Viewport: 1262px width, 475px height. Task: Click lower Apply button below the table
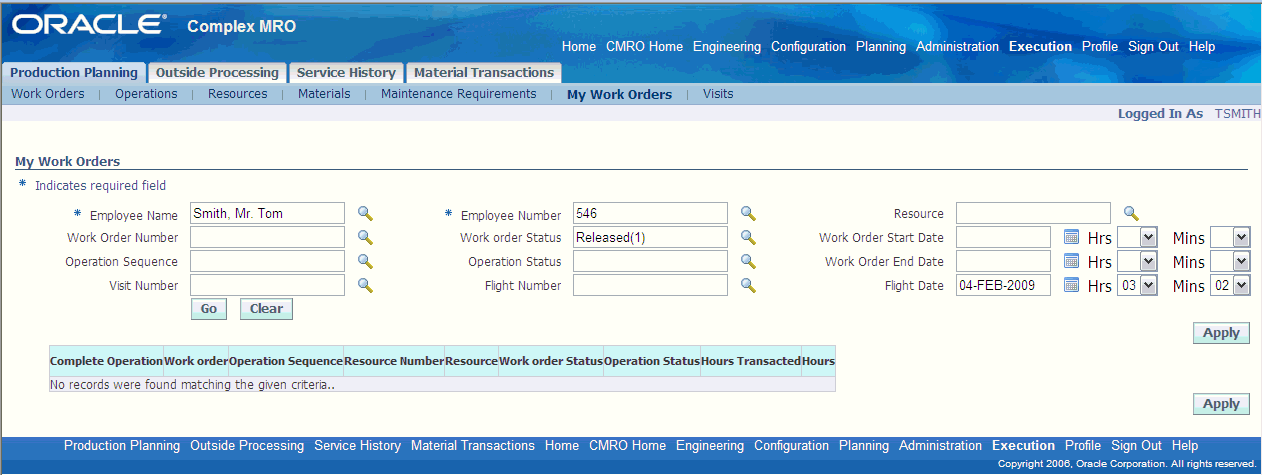tap(1221, 404)
